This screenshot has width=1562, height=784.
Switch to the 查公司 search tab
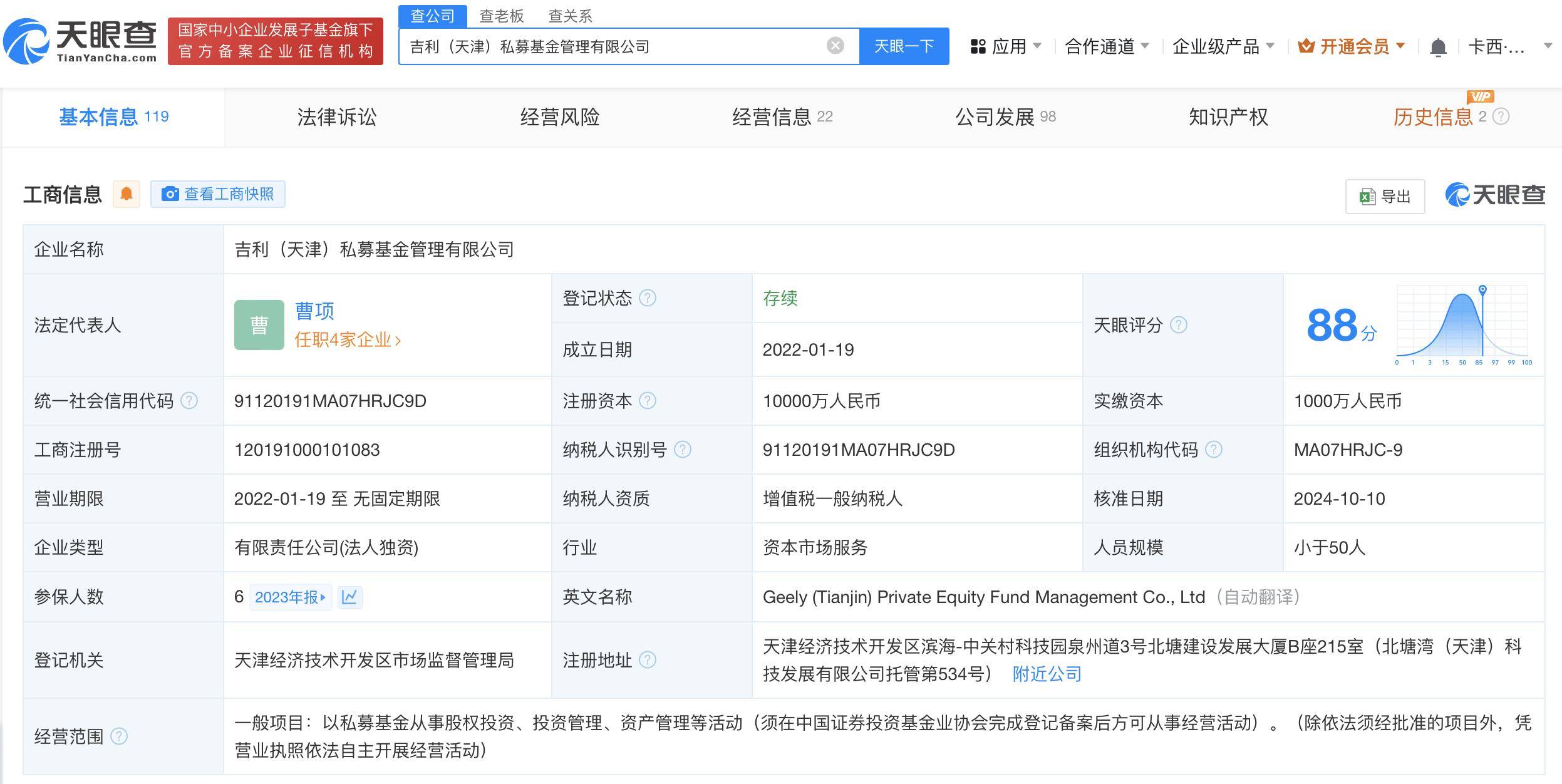coord(432,16)
